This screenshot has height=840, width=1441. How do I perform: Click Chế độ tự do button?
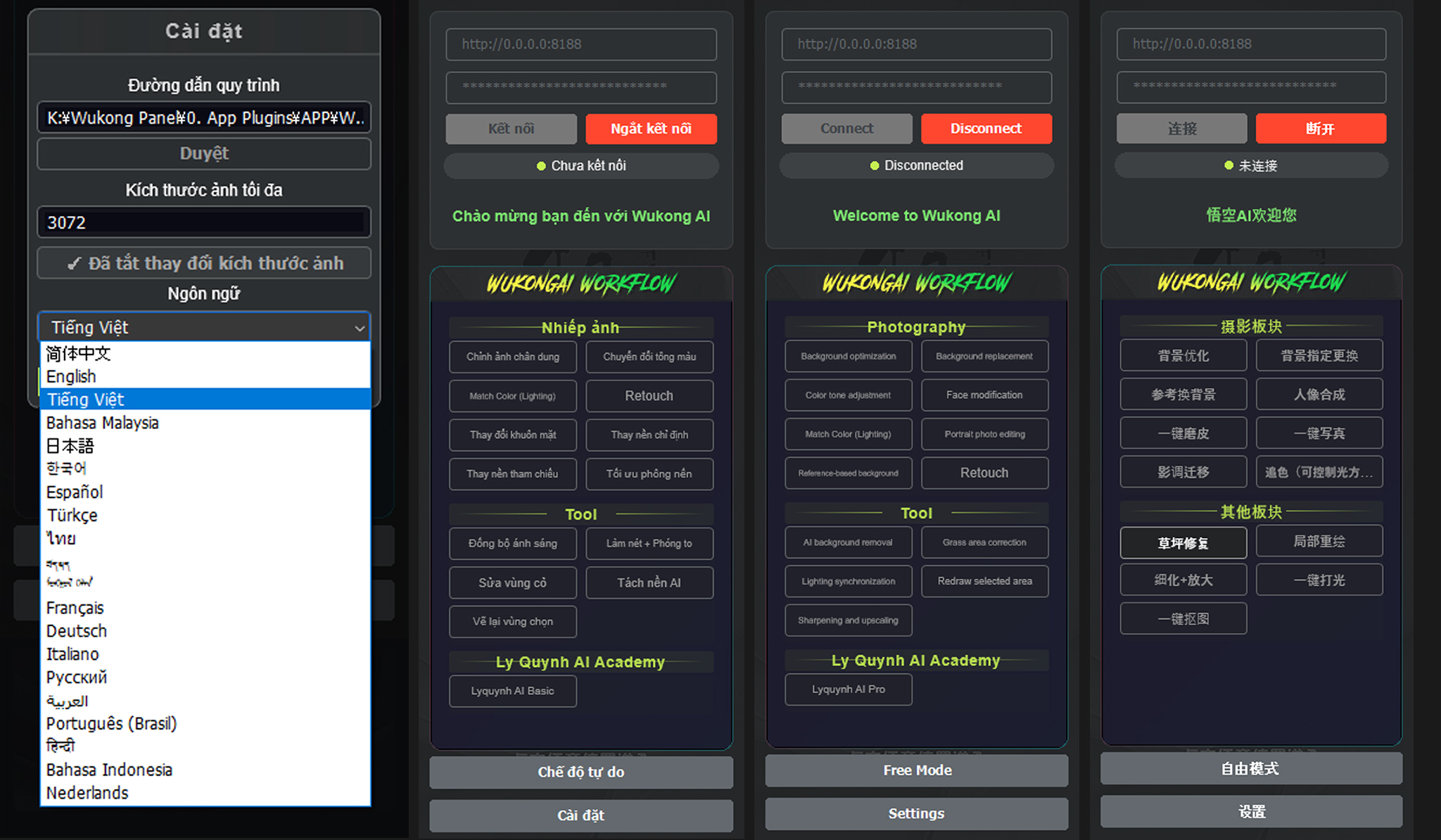click(x=581, y=772)
